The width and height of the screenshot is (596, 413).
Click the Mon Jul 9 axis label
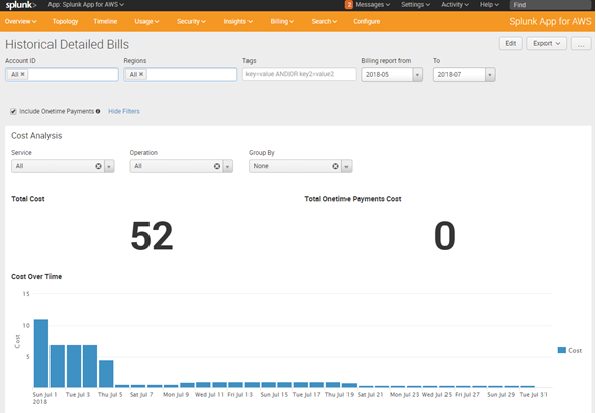pyautogui.click(x=176, y=395)
